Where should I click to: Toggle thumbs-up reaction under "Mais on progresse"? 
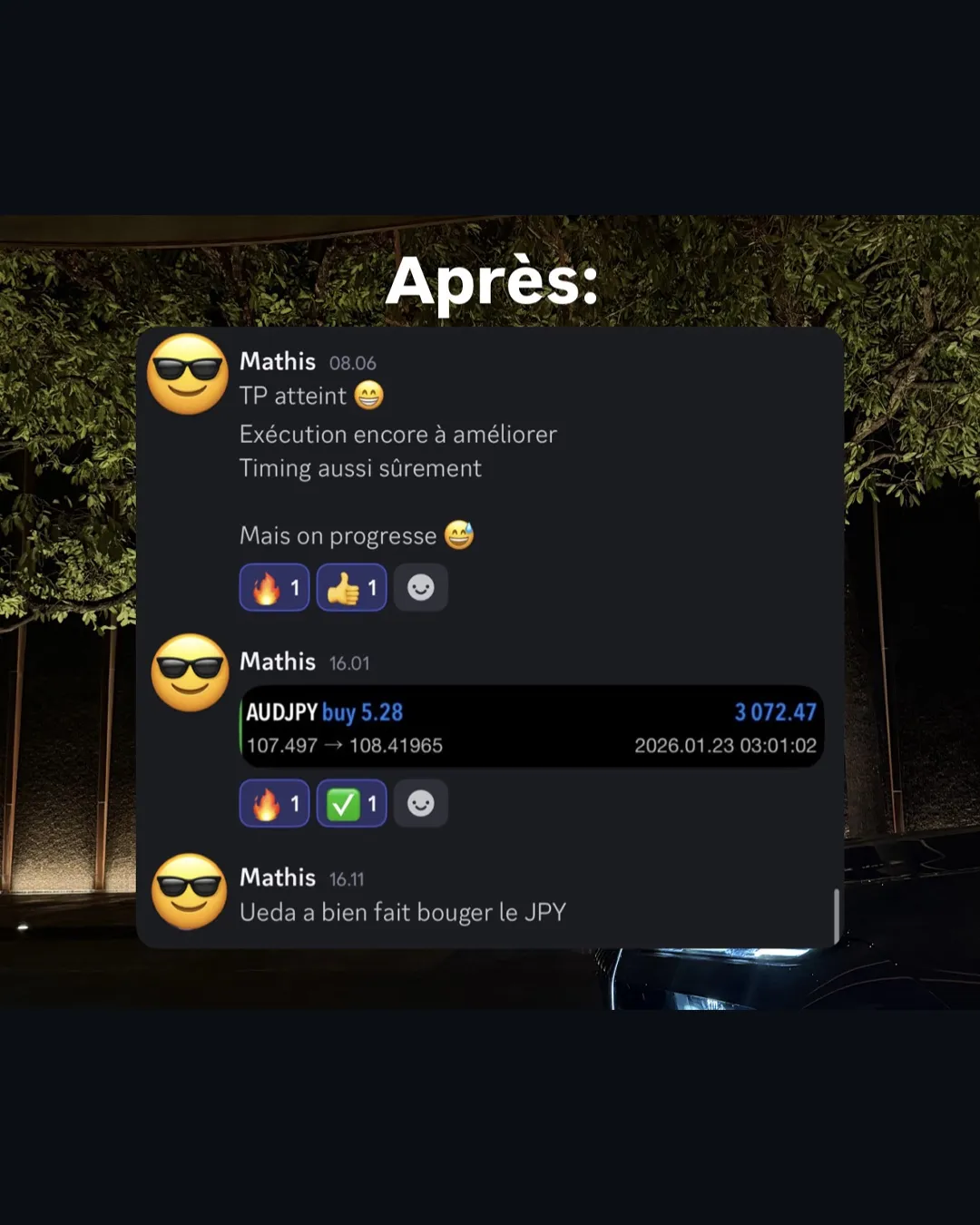click(x=352, y=588)
